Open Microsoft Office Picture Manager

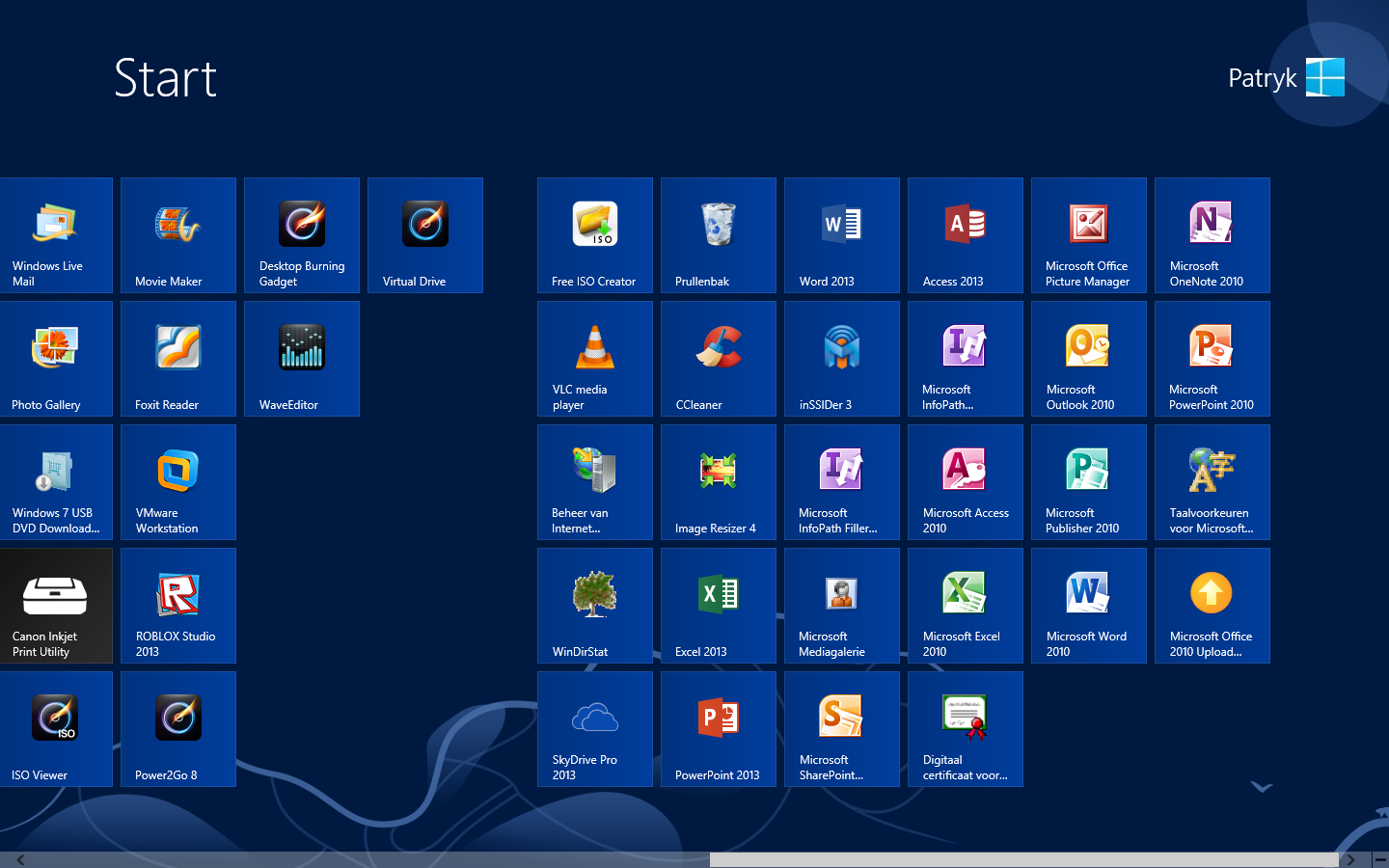point(1089,235)
